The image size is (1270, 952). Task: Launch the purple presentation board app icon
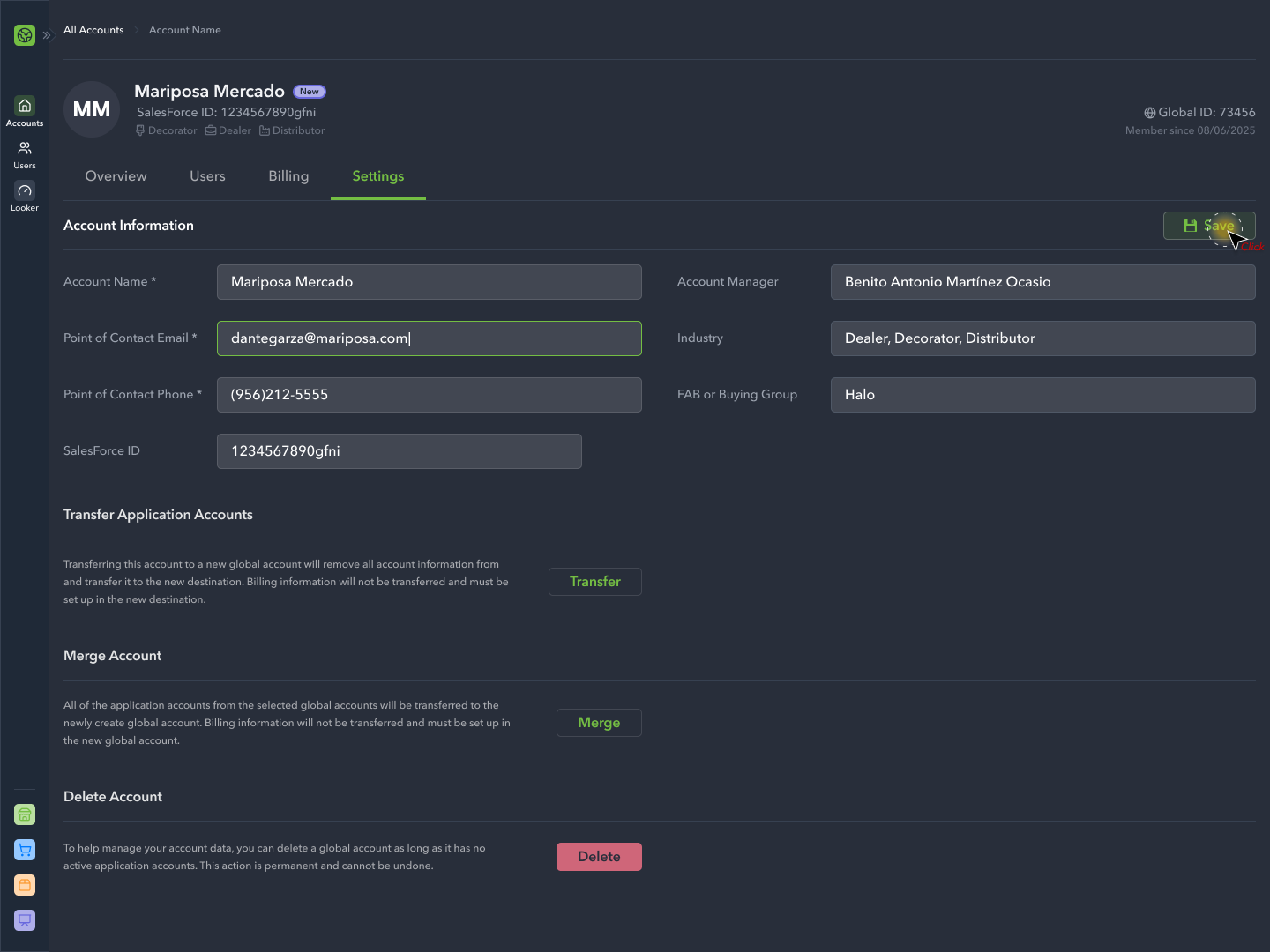coord(24,919)
